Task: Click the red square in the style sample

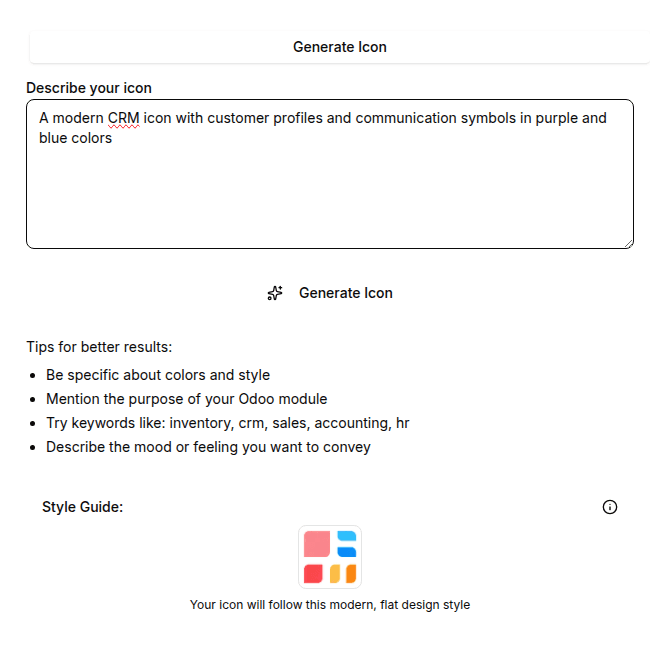Action: point(314,573)
